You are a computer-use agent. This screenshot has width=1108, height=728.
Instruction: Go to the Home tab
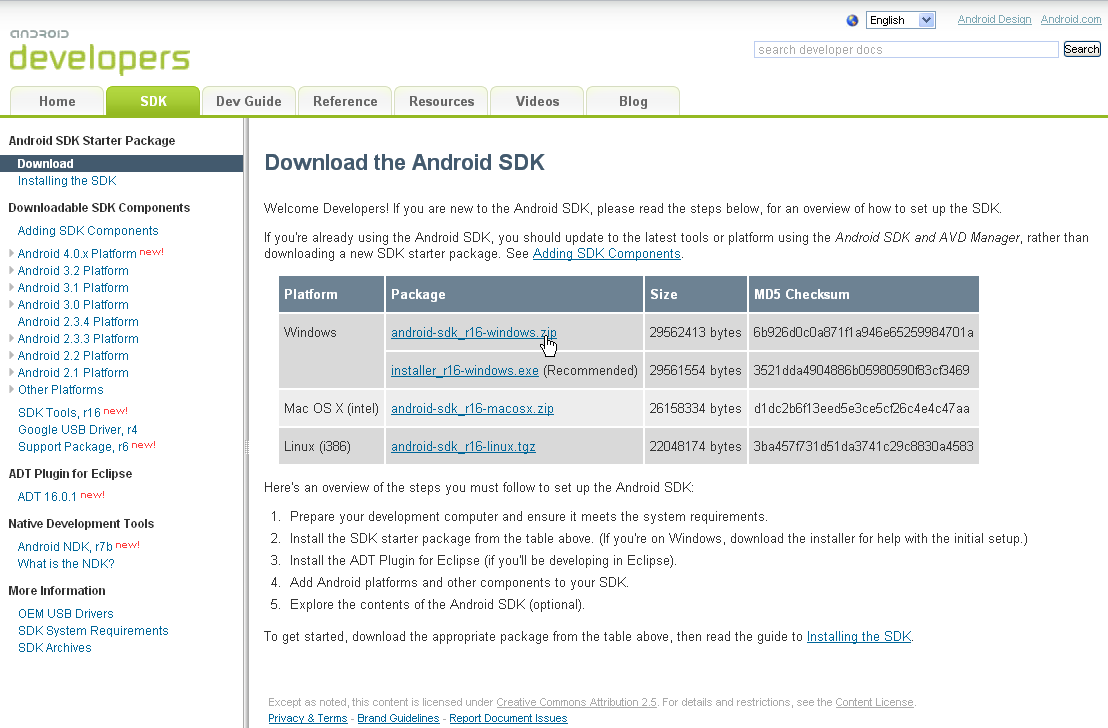57,101
